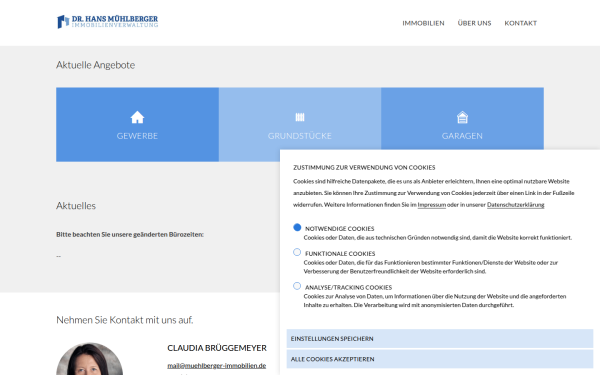Click the Garagen garage icon

pyautogui.click(x=462, y=117)
